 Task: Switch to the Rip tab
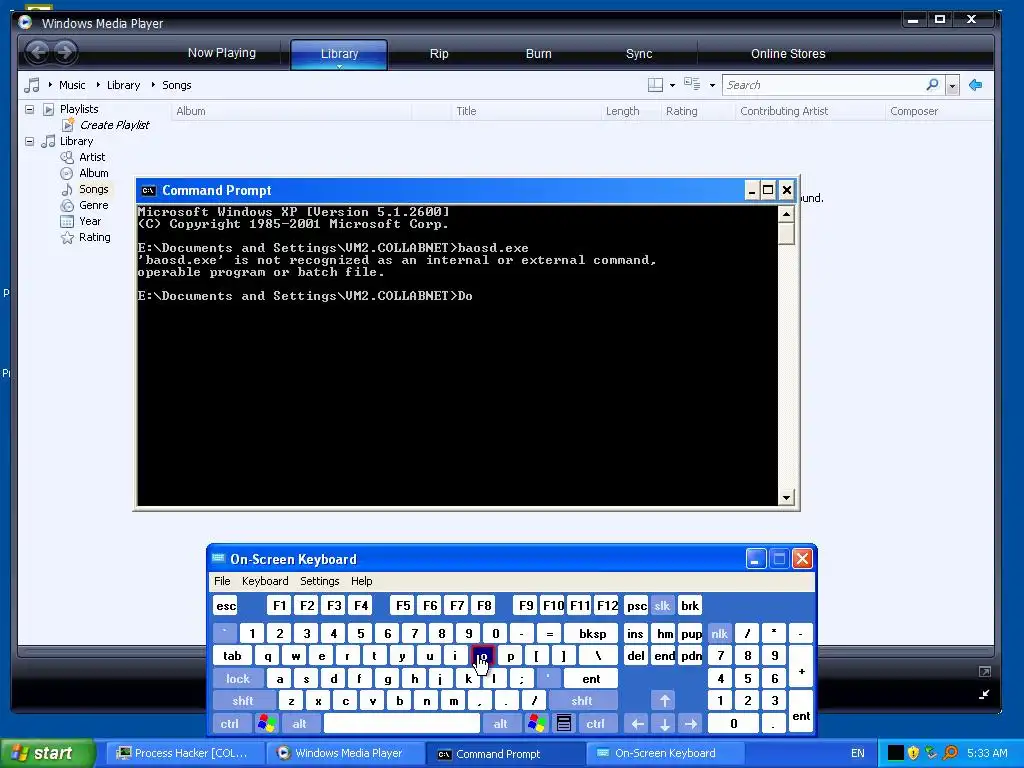tap(439, 54)
